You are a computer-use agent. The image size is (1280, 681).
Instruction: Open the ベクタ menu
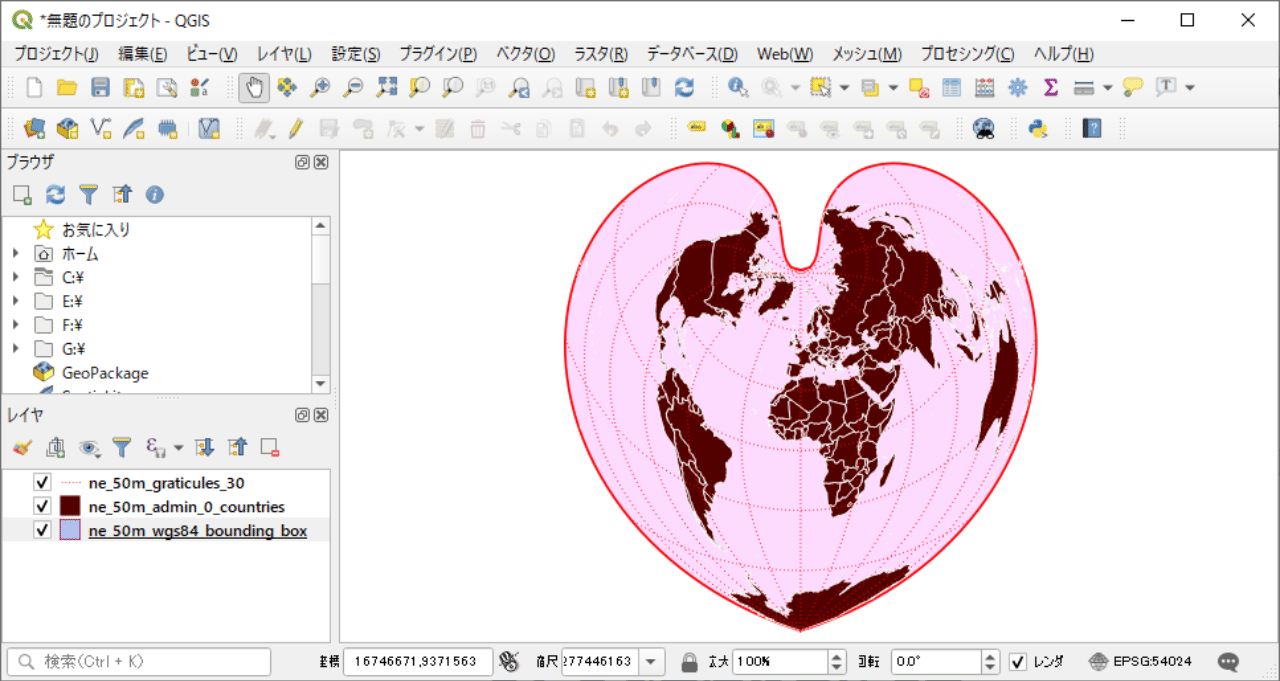(525, 54)
